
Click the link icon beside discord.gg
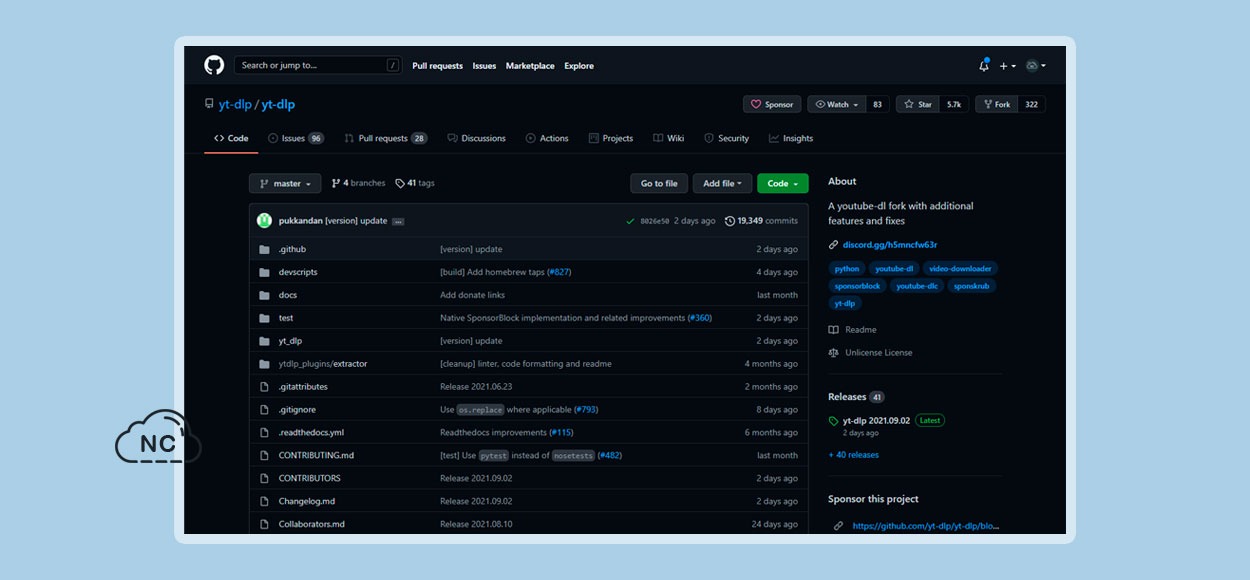834,245
